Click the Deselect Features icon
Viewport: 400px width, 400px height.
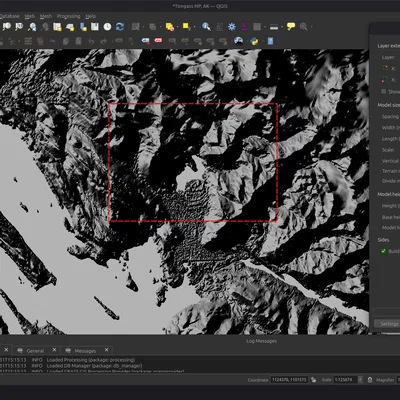[170, 27]
